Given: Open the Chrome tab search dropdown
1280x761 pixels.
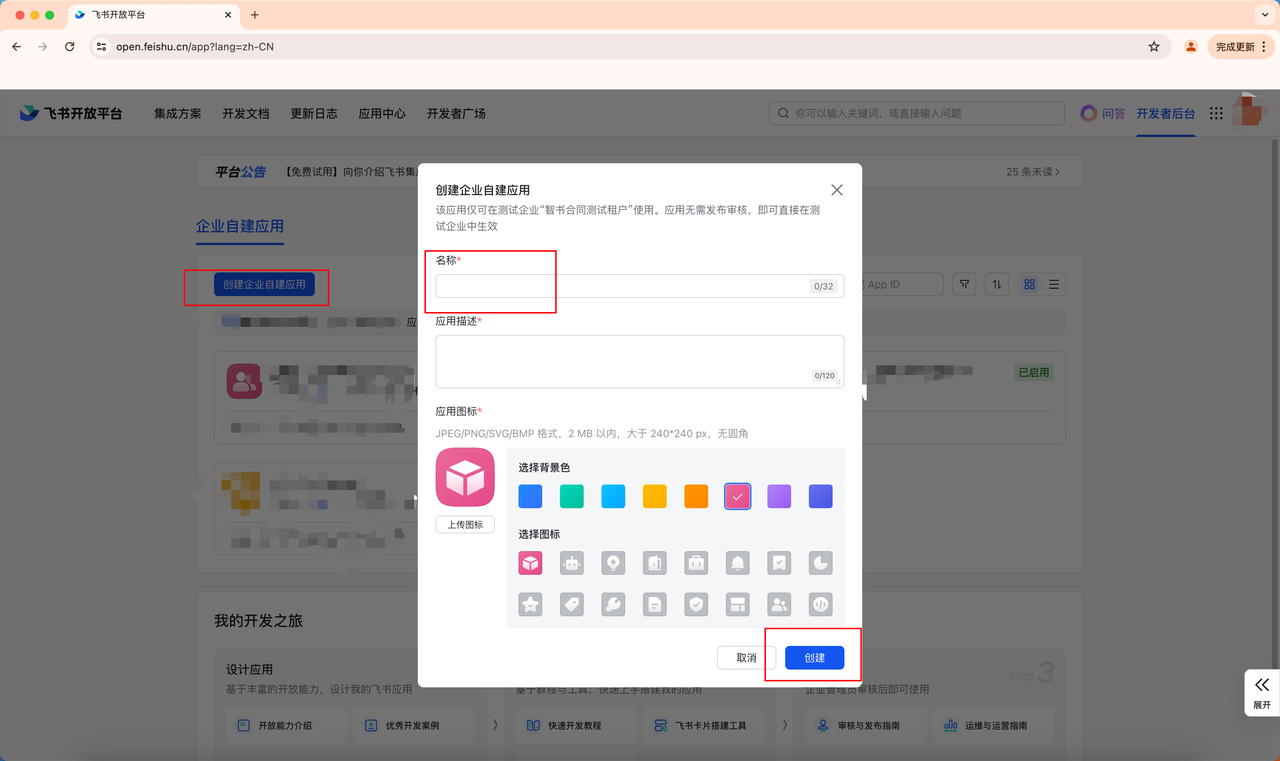Looking at the screenshot, I should click(1263, 15).
